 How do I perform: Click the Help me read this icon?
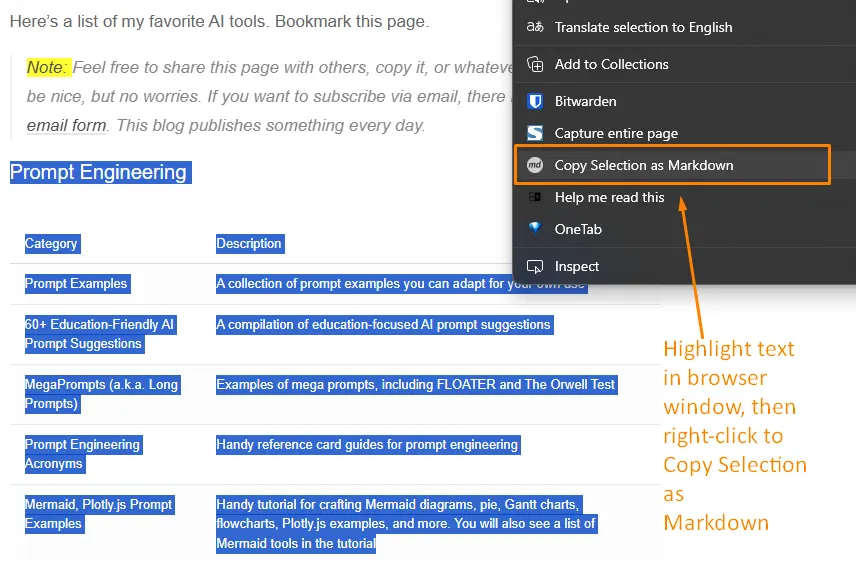click(535, 197)
